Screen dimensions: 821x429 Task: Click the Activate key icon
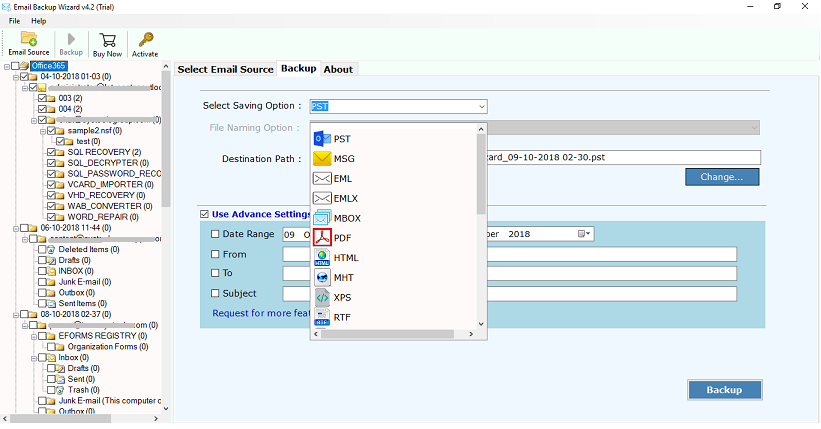click(146, 40)
